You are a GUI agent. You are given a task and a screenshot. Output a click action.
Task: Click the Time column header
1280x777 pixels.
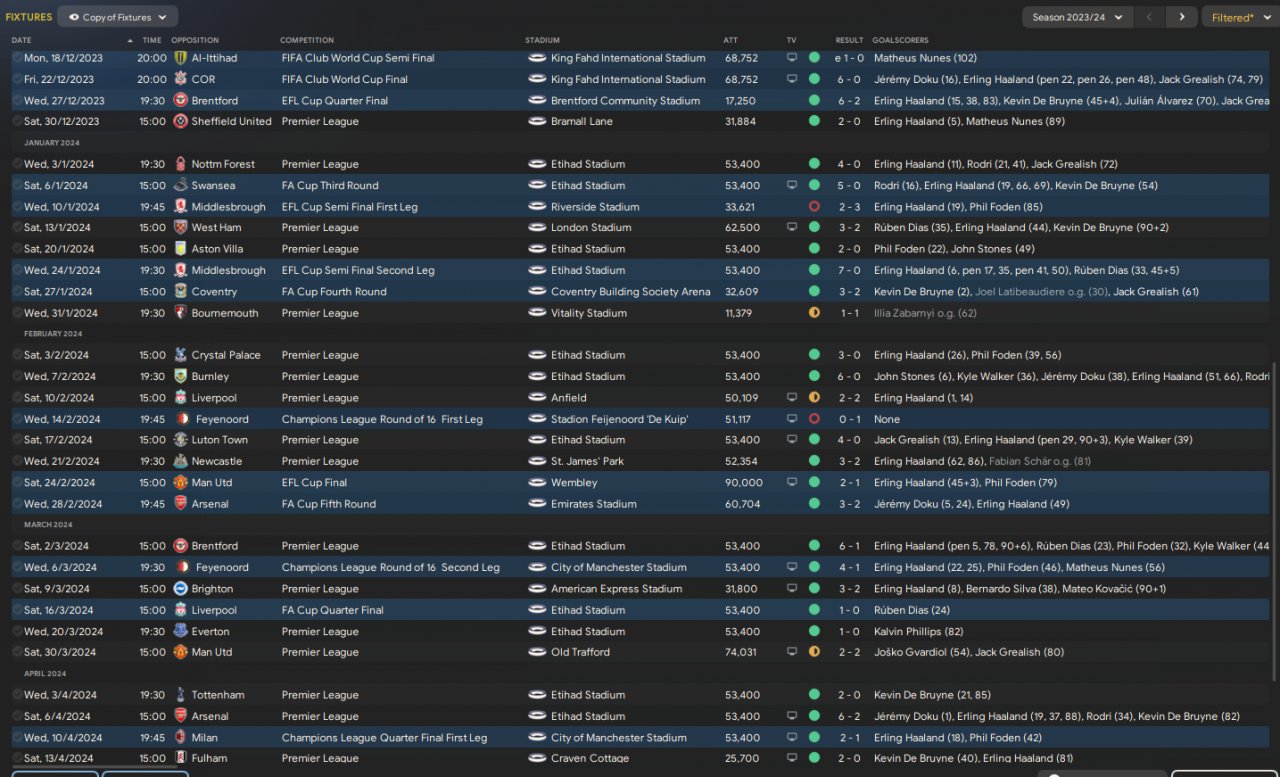pyautogui.click(x=152, y=40)
